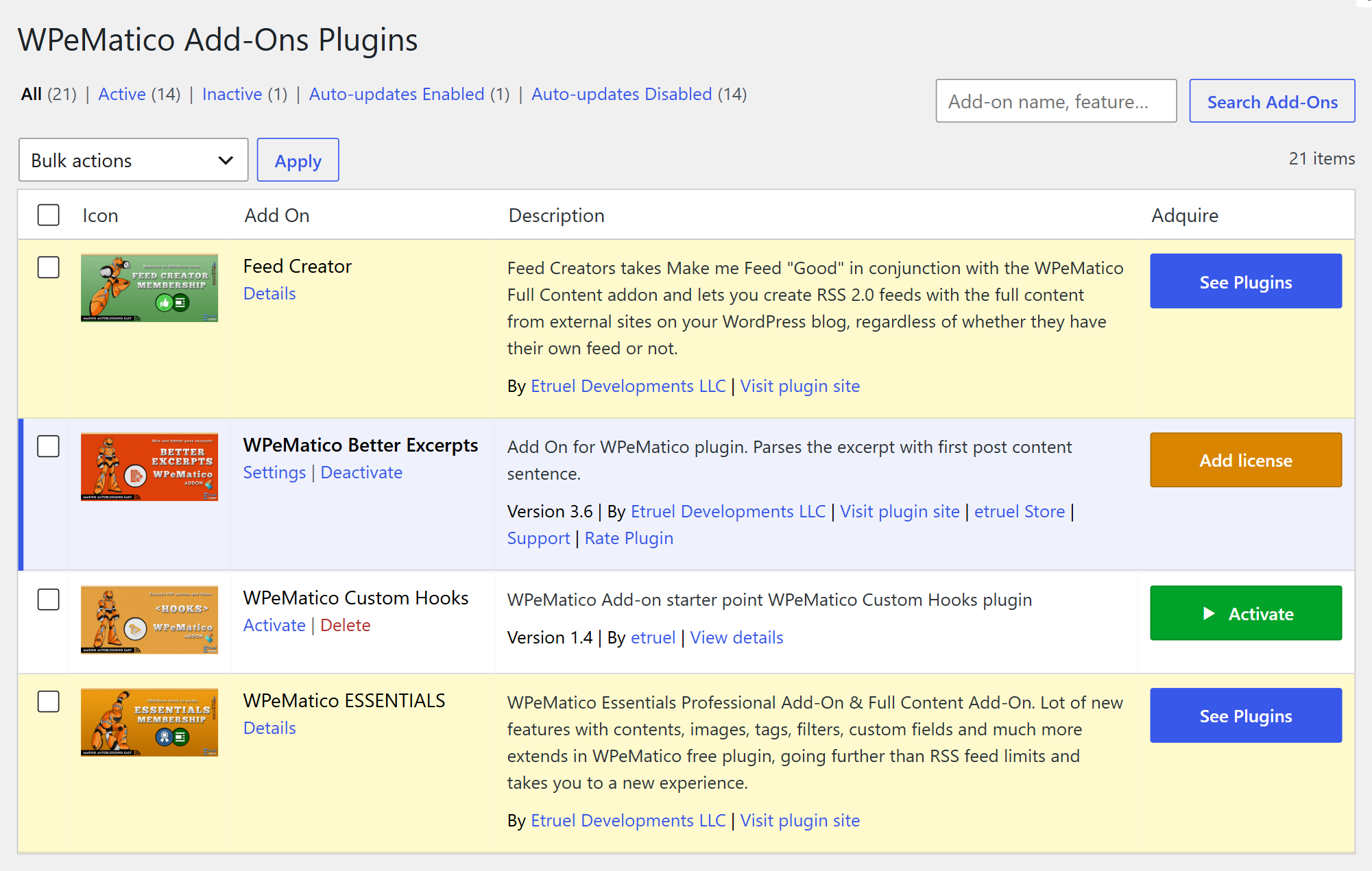The width and height of the screenshot is (1372, 871).
Task: Show All add-ons filter
Action: (32, 94)
